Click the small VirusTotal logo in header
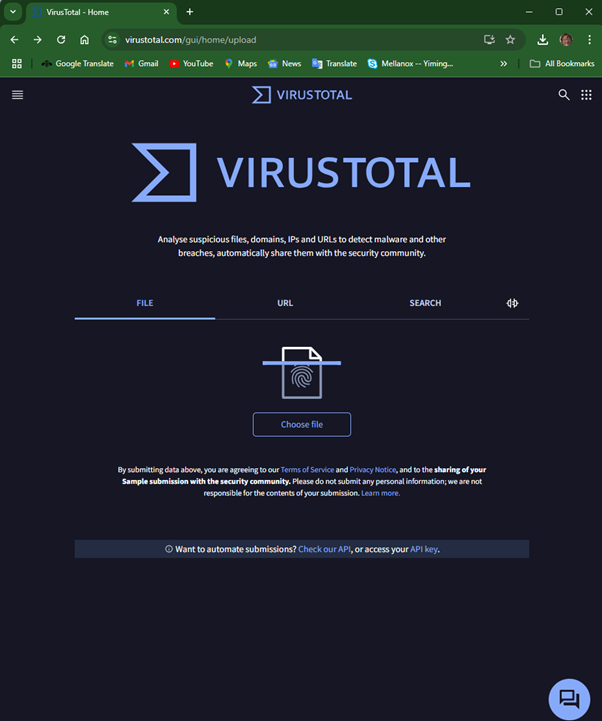 (x=301, y=95)
